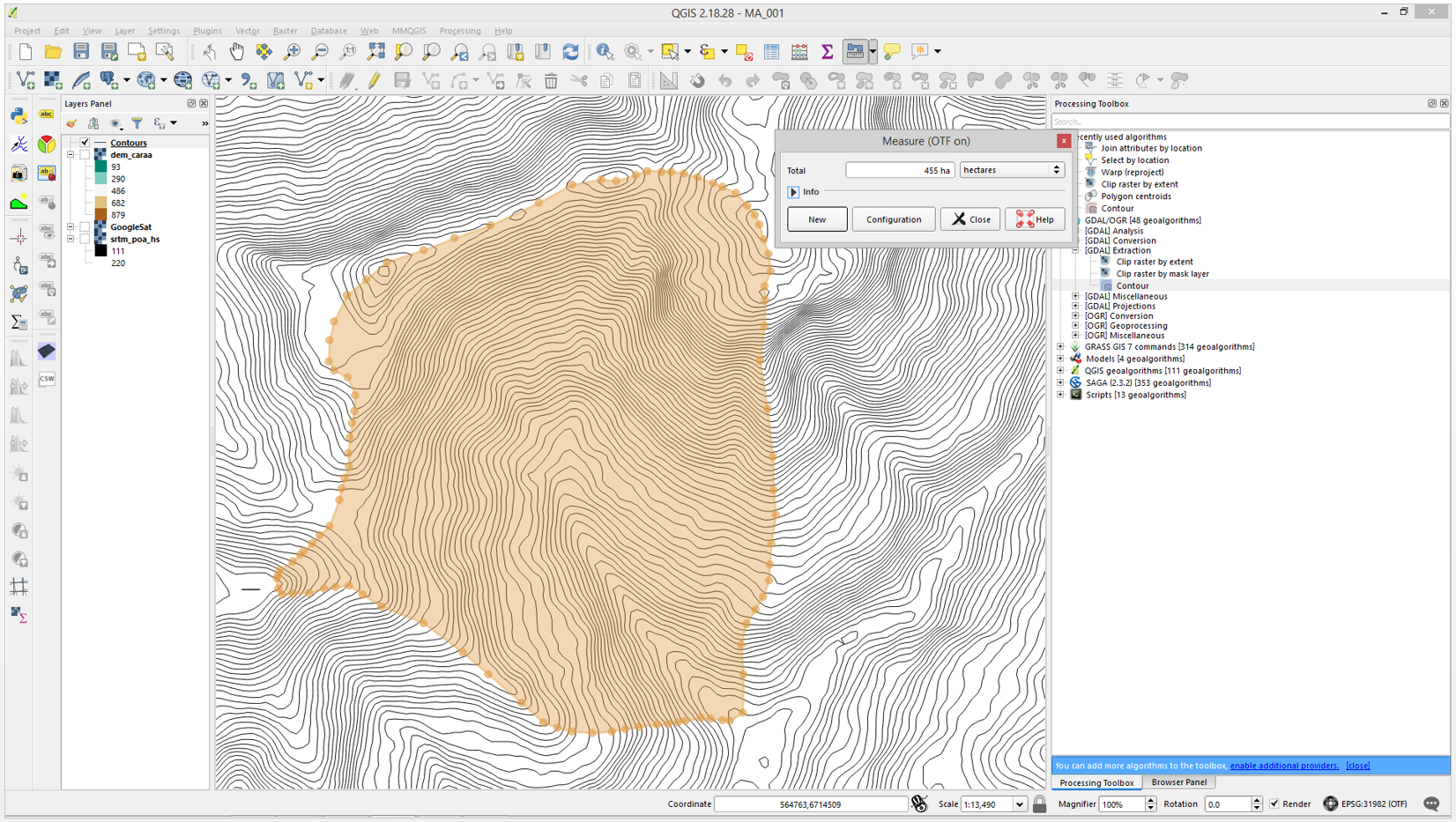Collapse the srtm_poa_hs layer legend
The height and width of the screenshot is (822, 1456).
(71, 240)
